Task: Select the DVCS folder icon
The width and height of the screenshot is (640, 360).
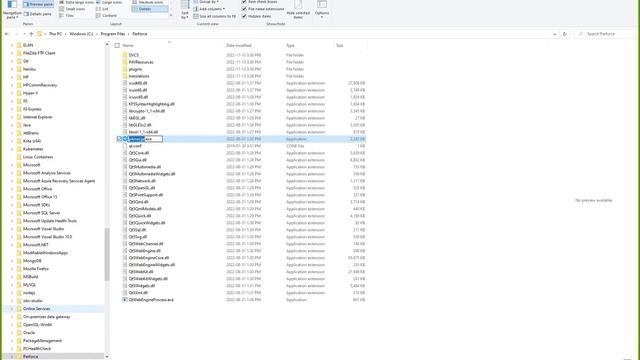Action: click(x=125, y=55)
